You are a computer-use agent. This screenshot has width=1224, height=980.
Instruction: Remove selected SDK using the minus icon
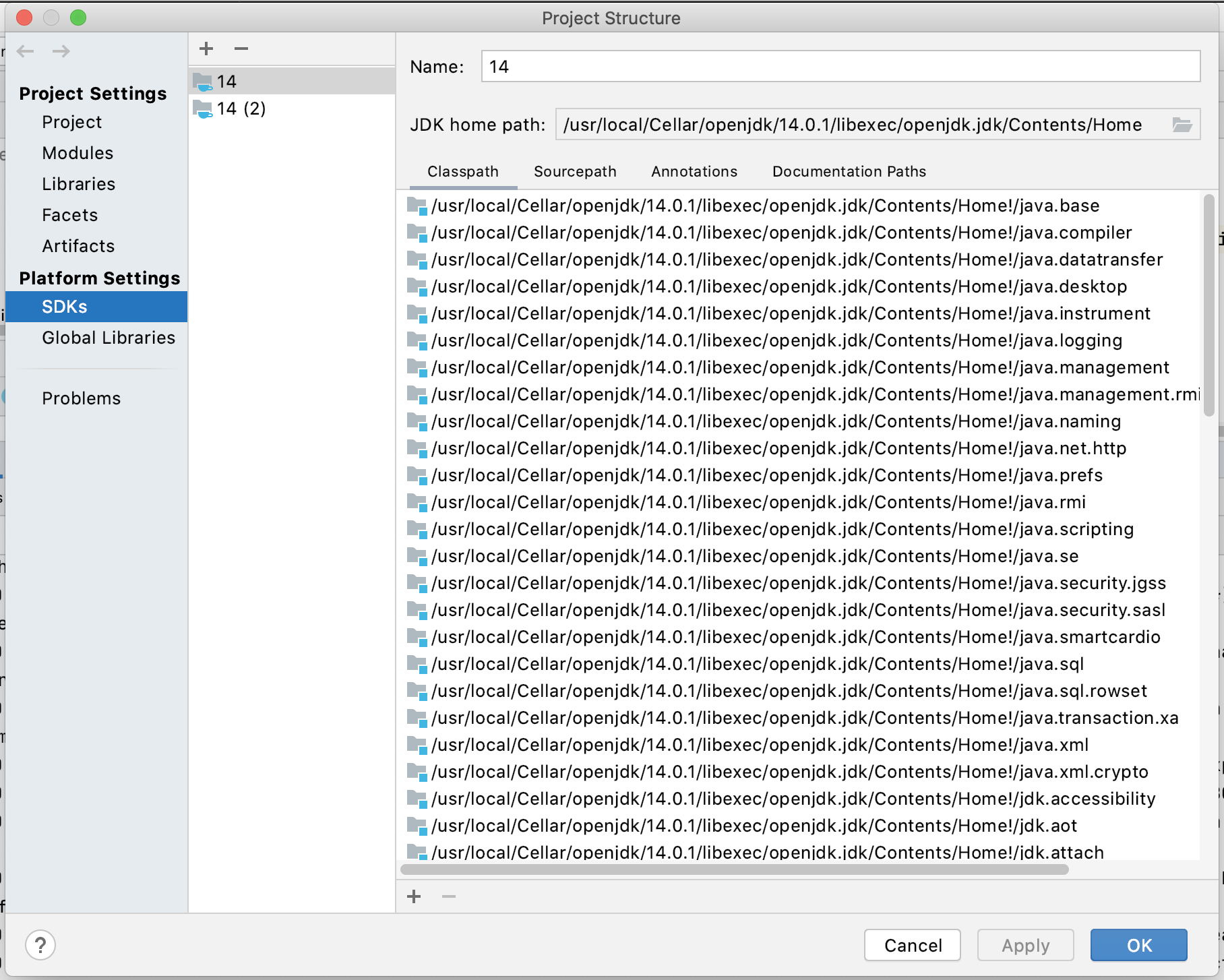(241, 48)
